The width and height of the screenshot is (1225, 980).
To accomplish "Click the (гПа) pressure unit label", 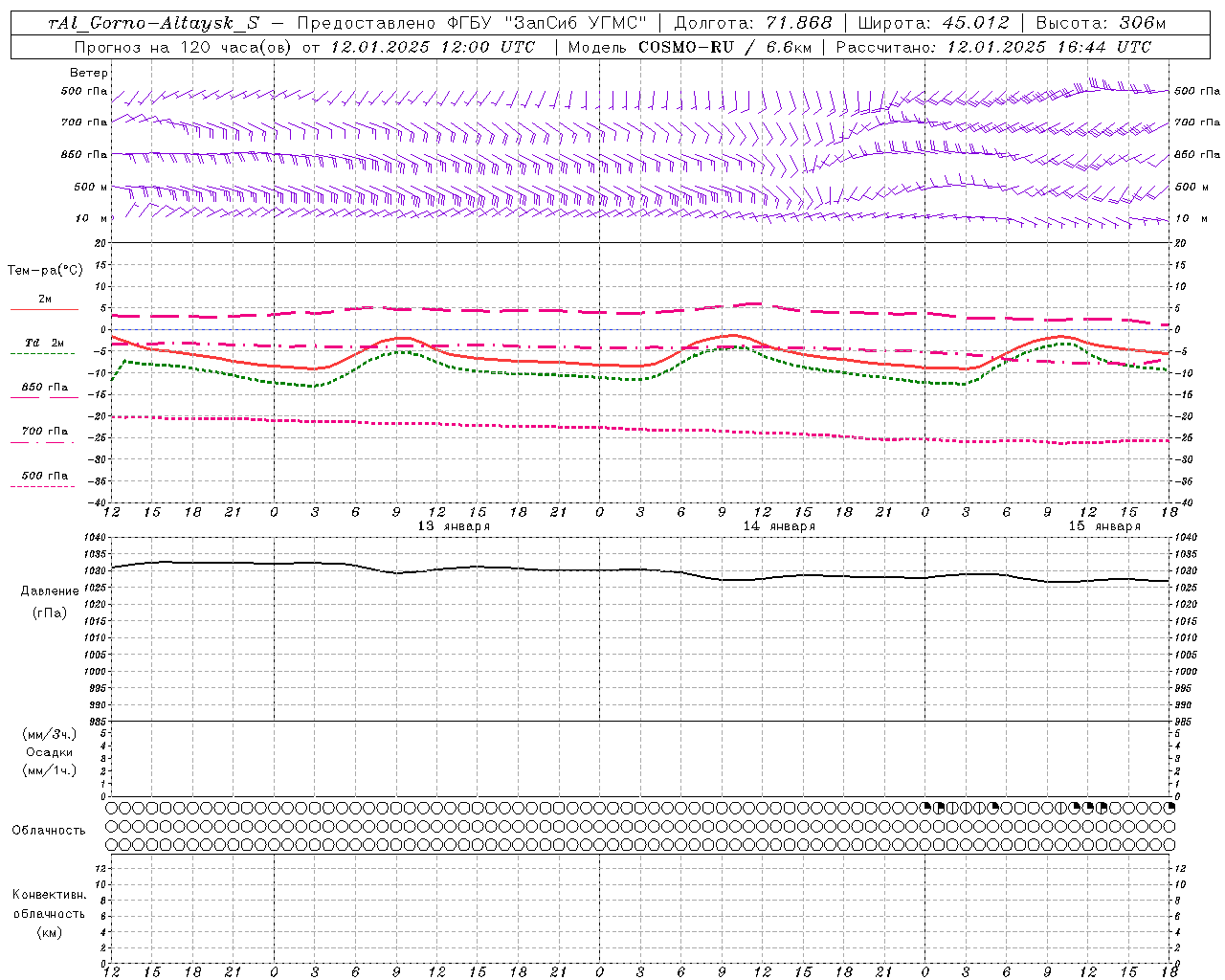I will (50, 612).
